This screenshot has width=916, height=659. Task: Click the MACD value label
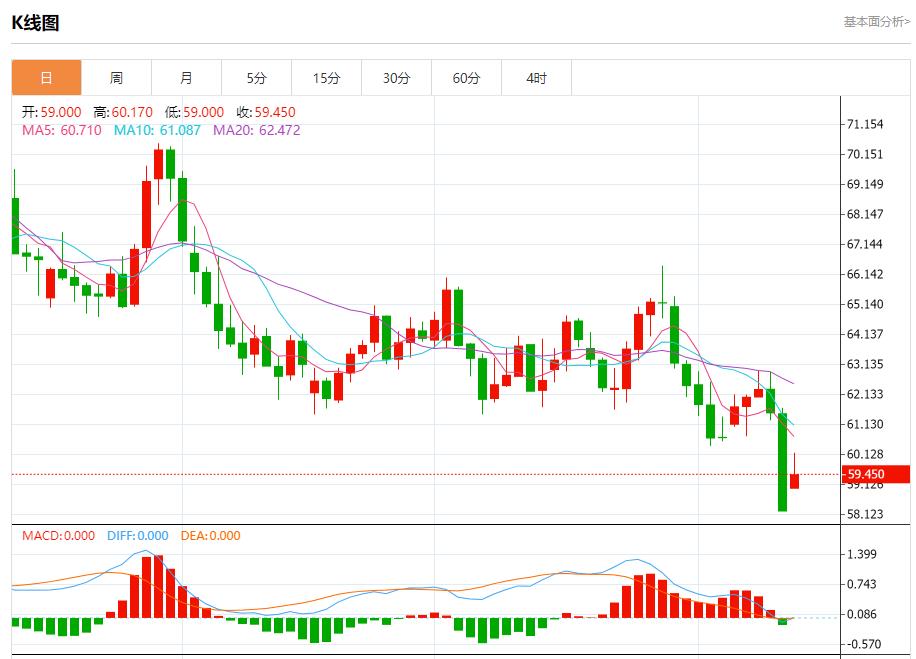(58, 536)
